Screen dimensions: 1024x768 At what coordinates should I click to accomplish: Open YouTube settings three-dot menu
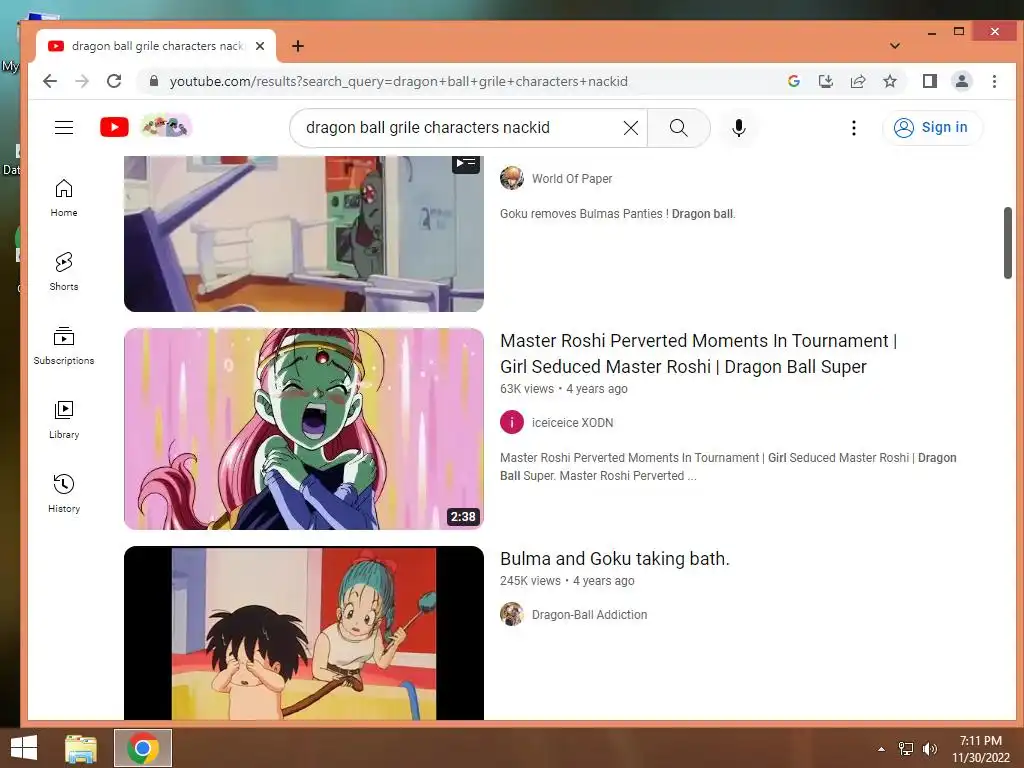854,128
